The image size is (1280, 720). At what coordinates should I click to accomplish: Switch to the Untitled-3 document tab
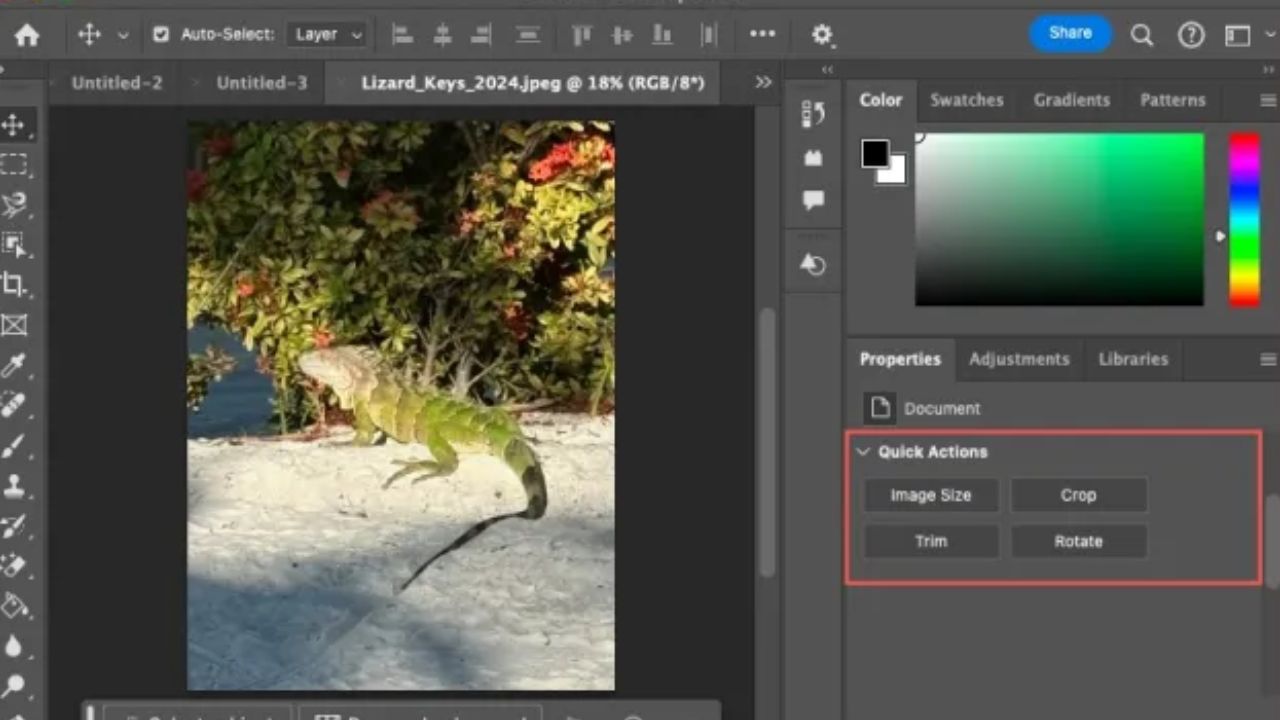pyautogui.click(x=262, y=83)
